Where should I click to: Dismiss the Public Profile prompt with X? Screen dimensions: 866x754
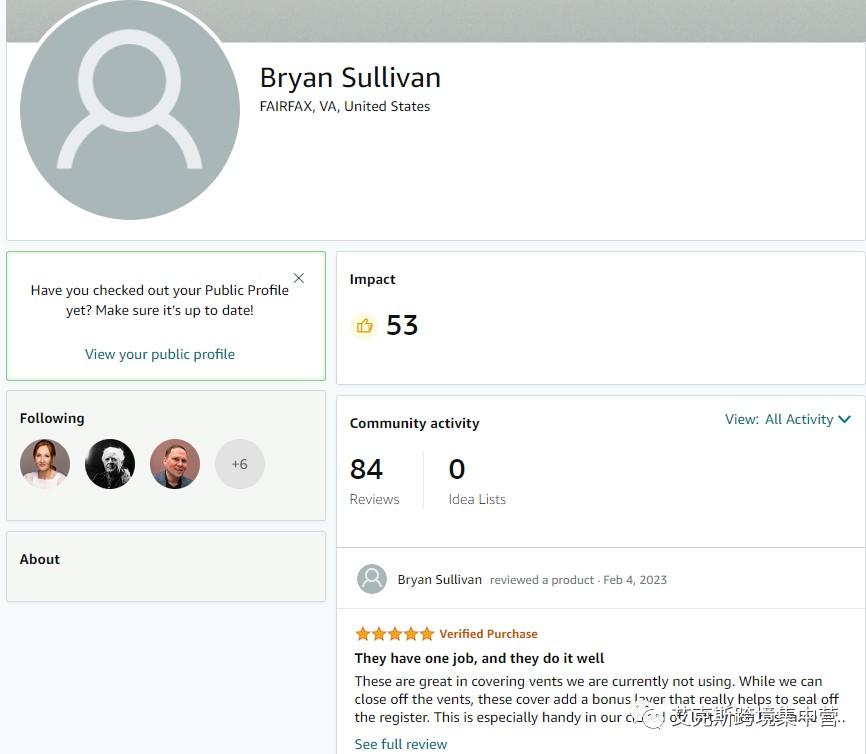[299, 278]
